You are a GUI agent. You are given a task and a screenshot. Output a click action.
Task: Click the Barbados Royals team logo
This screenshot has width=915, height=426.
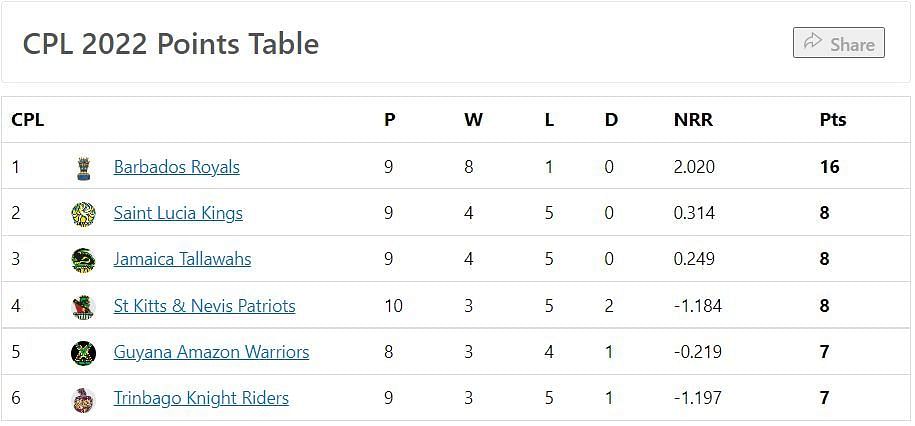click(83, 168)
